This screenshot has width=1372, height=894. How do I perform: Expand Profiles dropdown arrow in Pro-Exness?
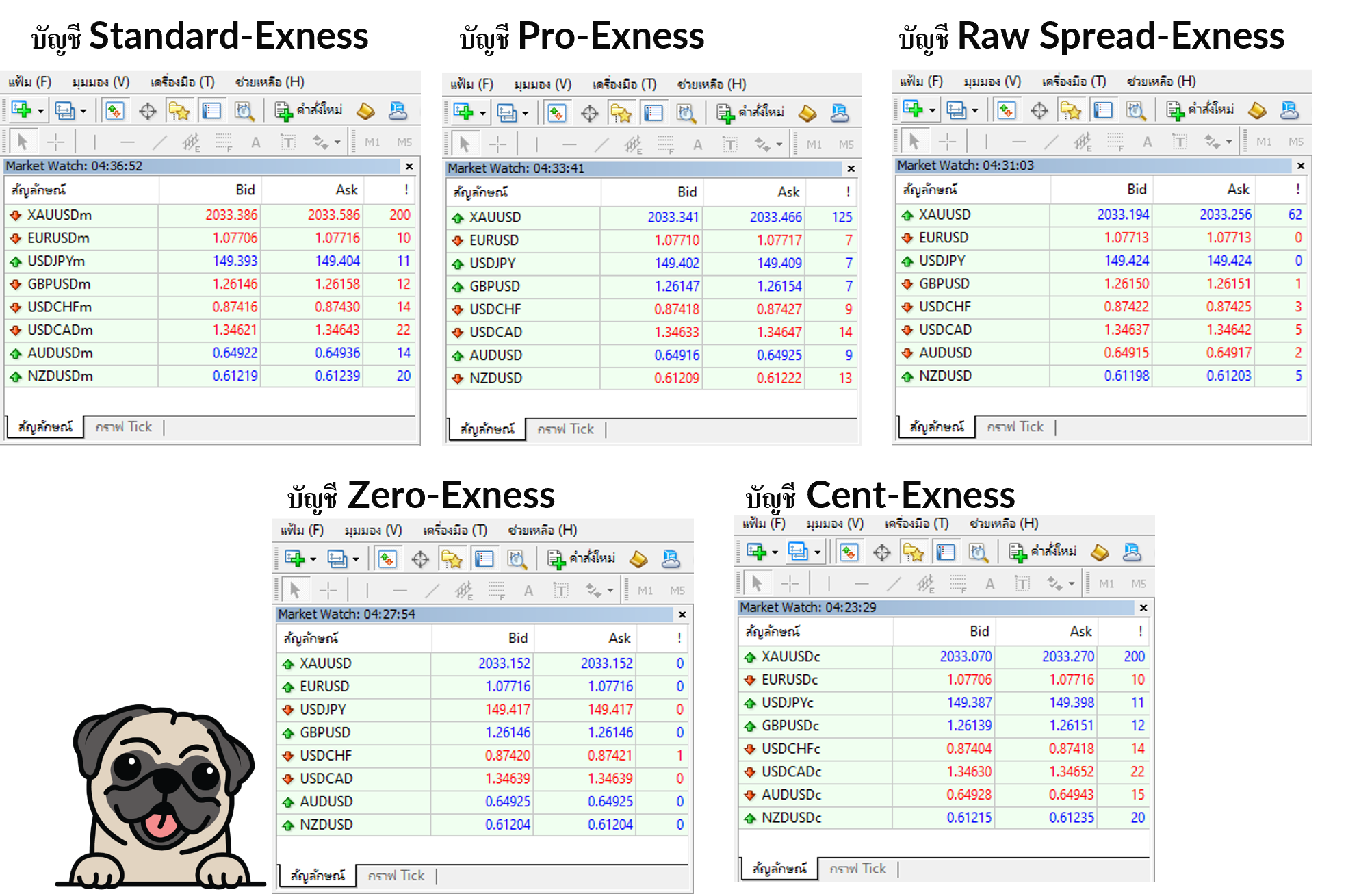525,113
